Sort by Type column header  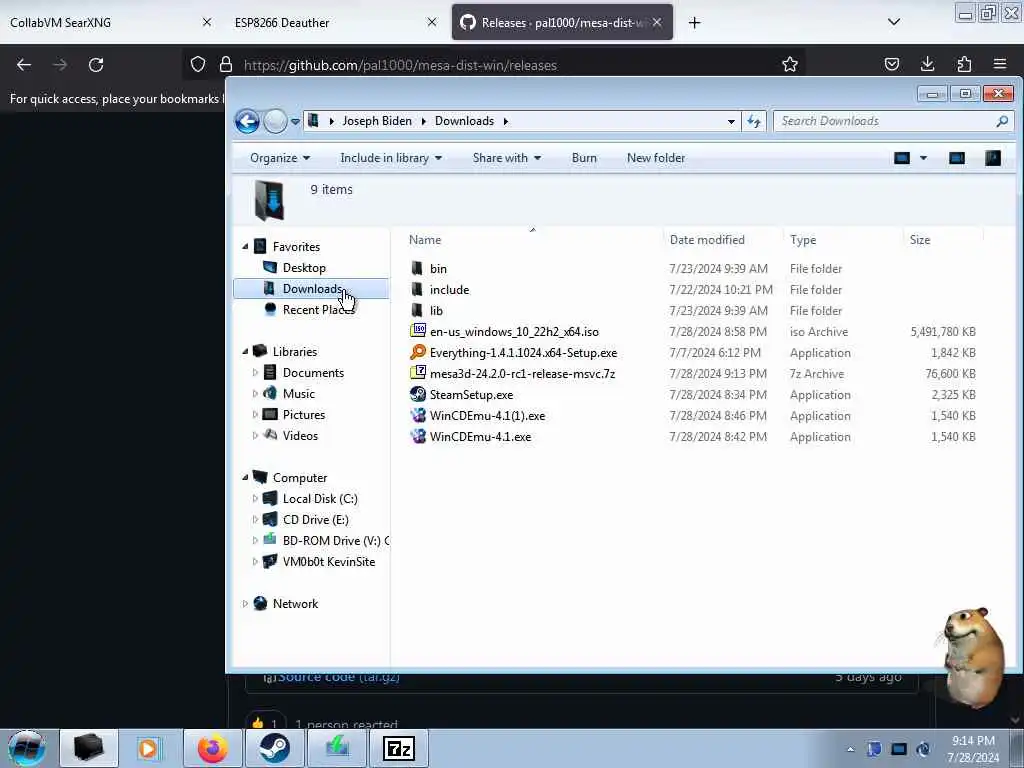click(x=842, y=240)
